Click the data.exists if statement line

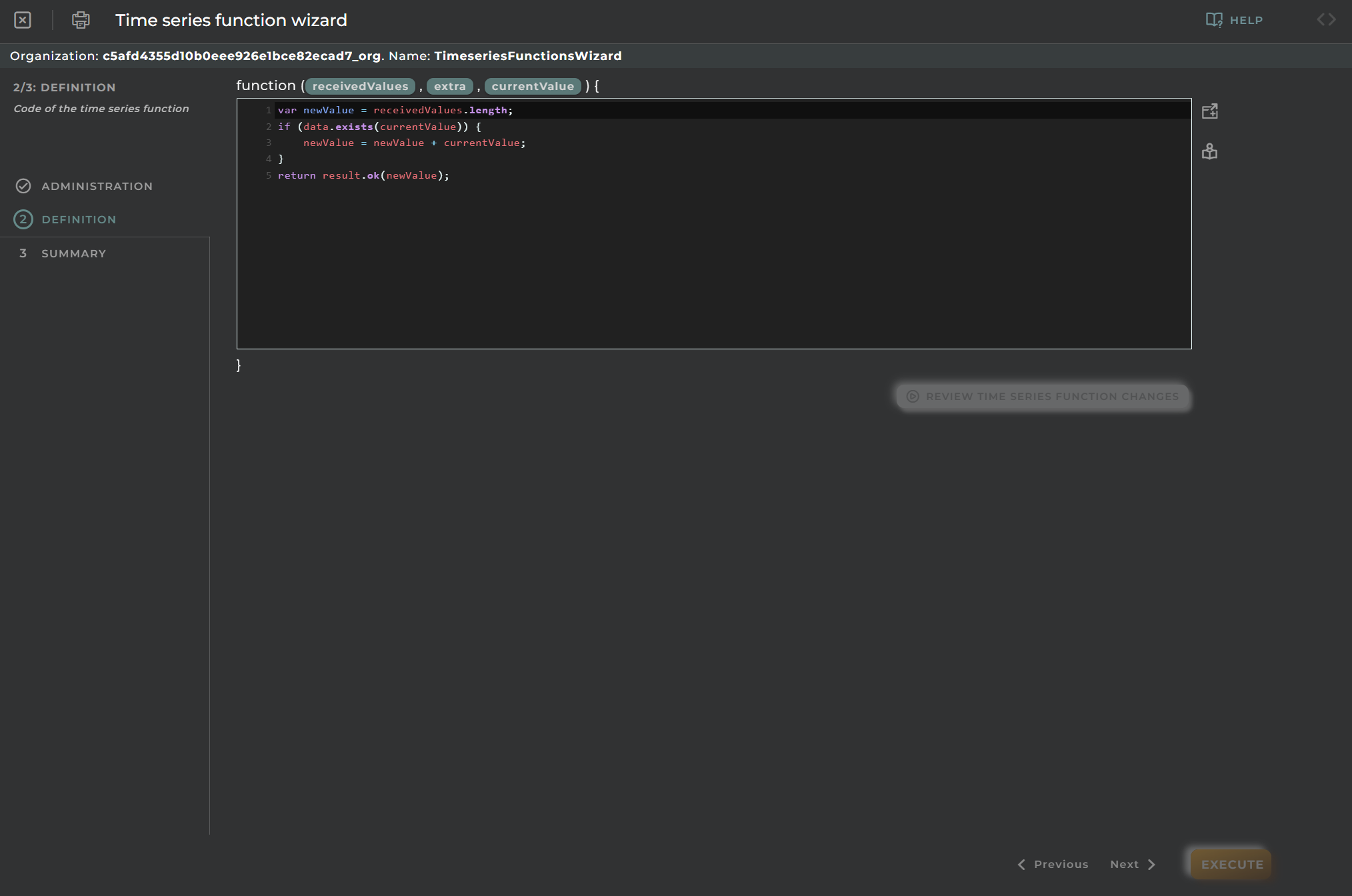tap(379, 127)
